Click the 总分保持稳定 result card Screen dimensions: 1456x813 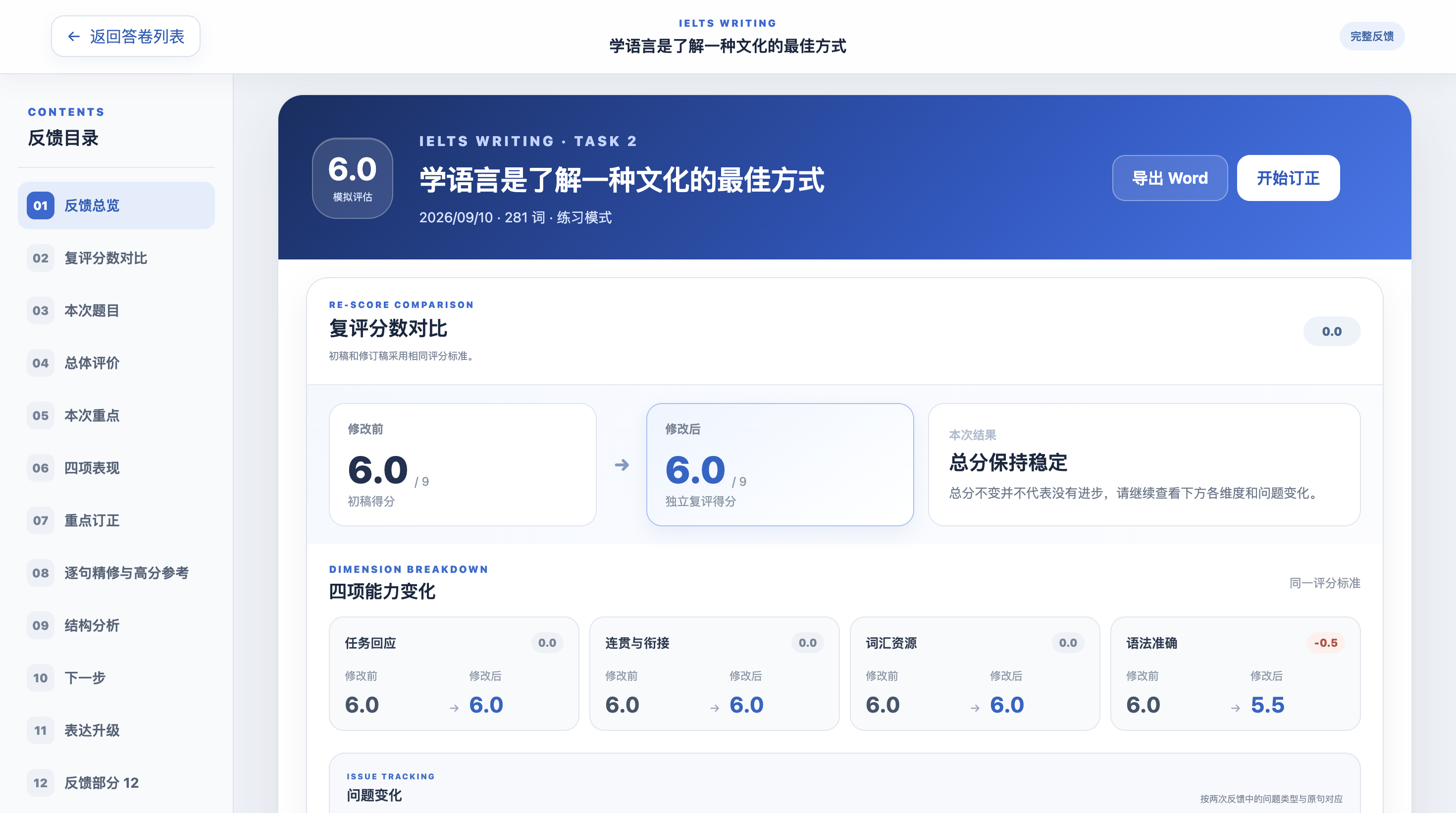(x=1144, y=464)
